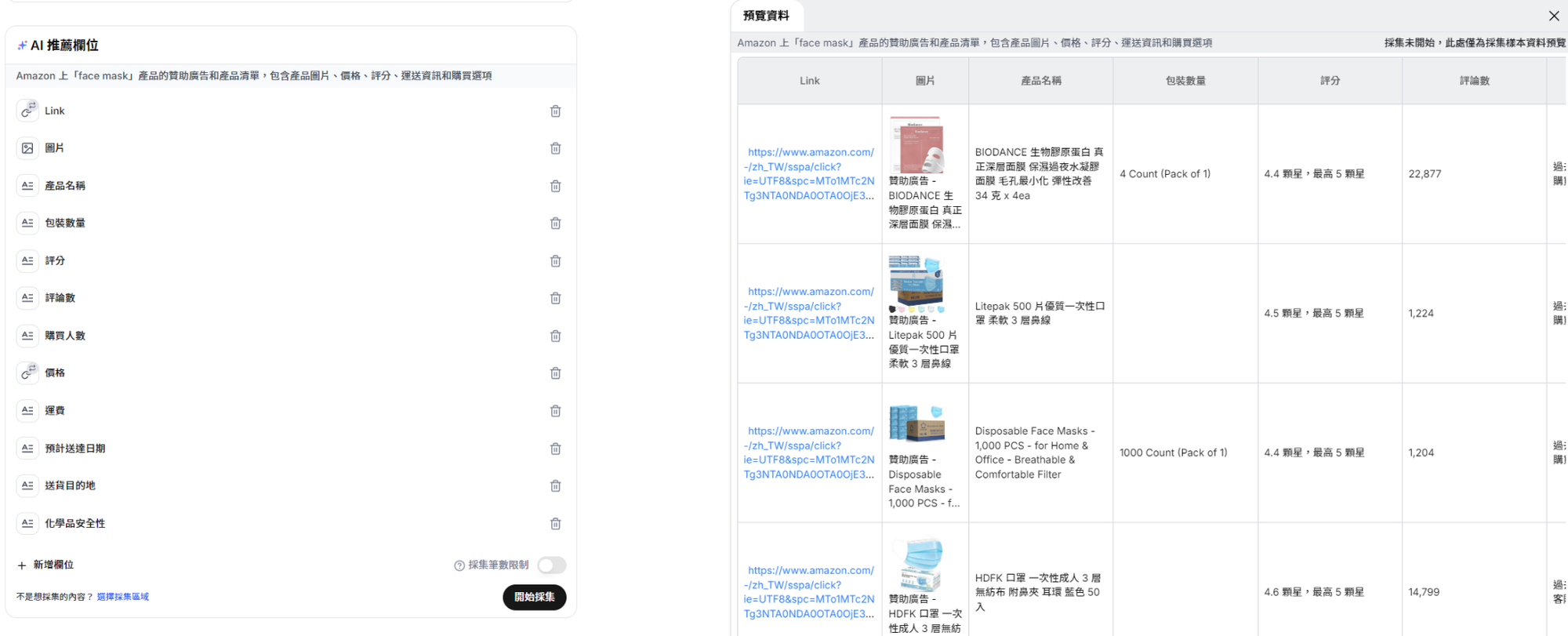The width and height of the screenshot is (1568, 636).
Task: Click the text-type icon beside 評分
Action: pos(27,260)
